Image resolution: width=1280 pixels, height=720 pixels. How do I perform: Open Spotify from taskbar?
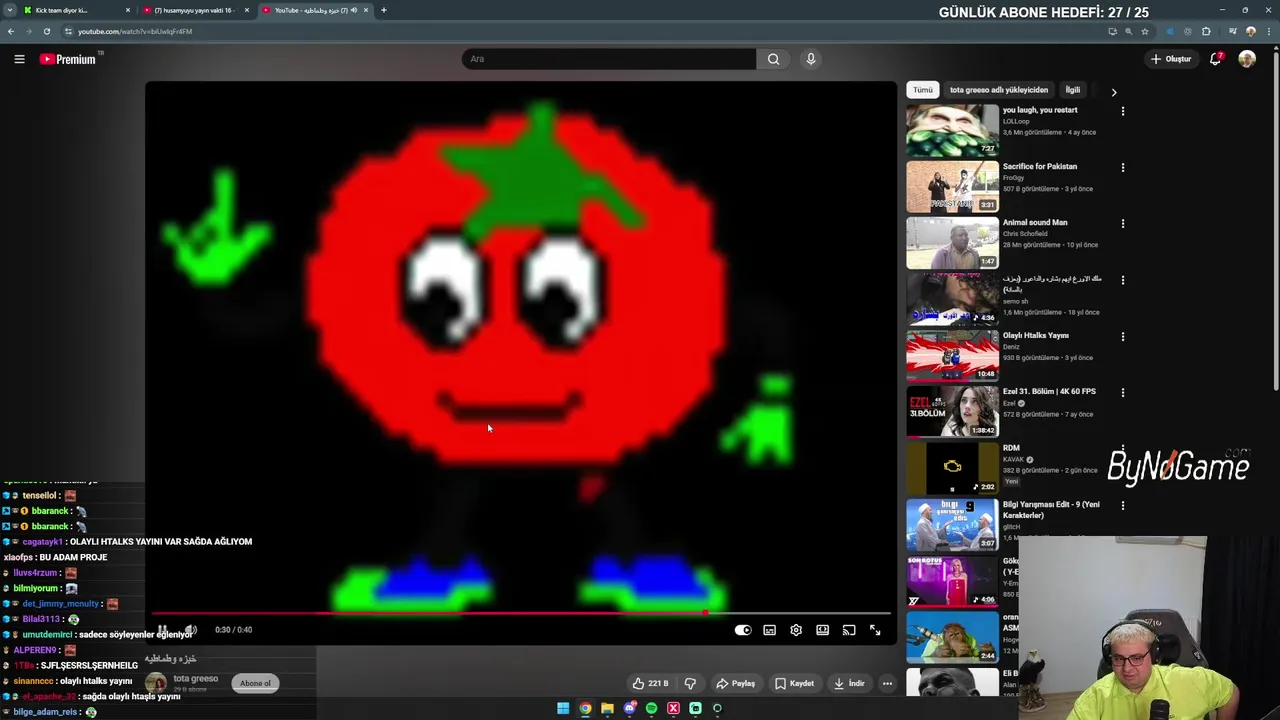coord(651,708)
